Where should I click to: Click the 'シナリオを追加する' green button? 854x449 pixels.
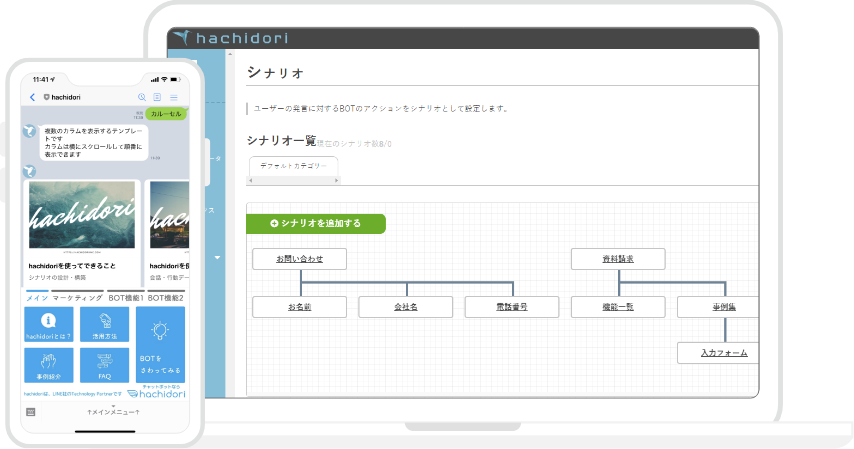(x=316, y=223)
